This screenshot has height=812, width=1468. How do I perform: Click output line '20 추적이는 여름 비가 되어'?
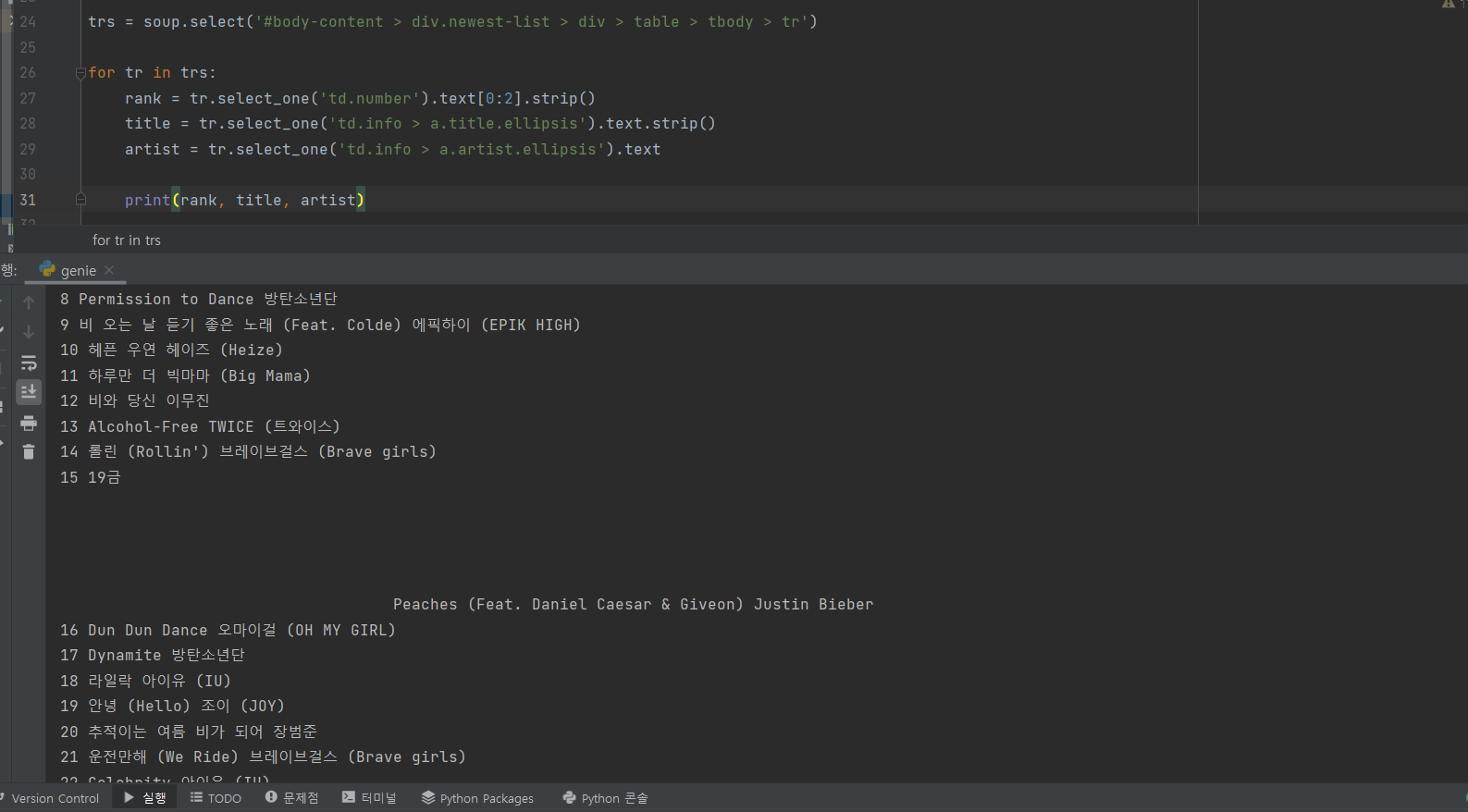point(189,732)
